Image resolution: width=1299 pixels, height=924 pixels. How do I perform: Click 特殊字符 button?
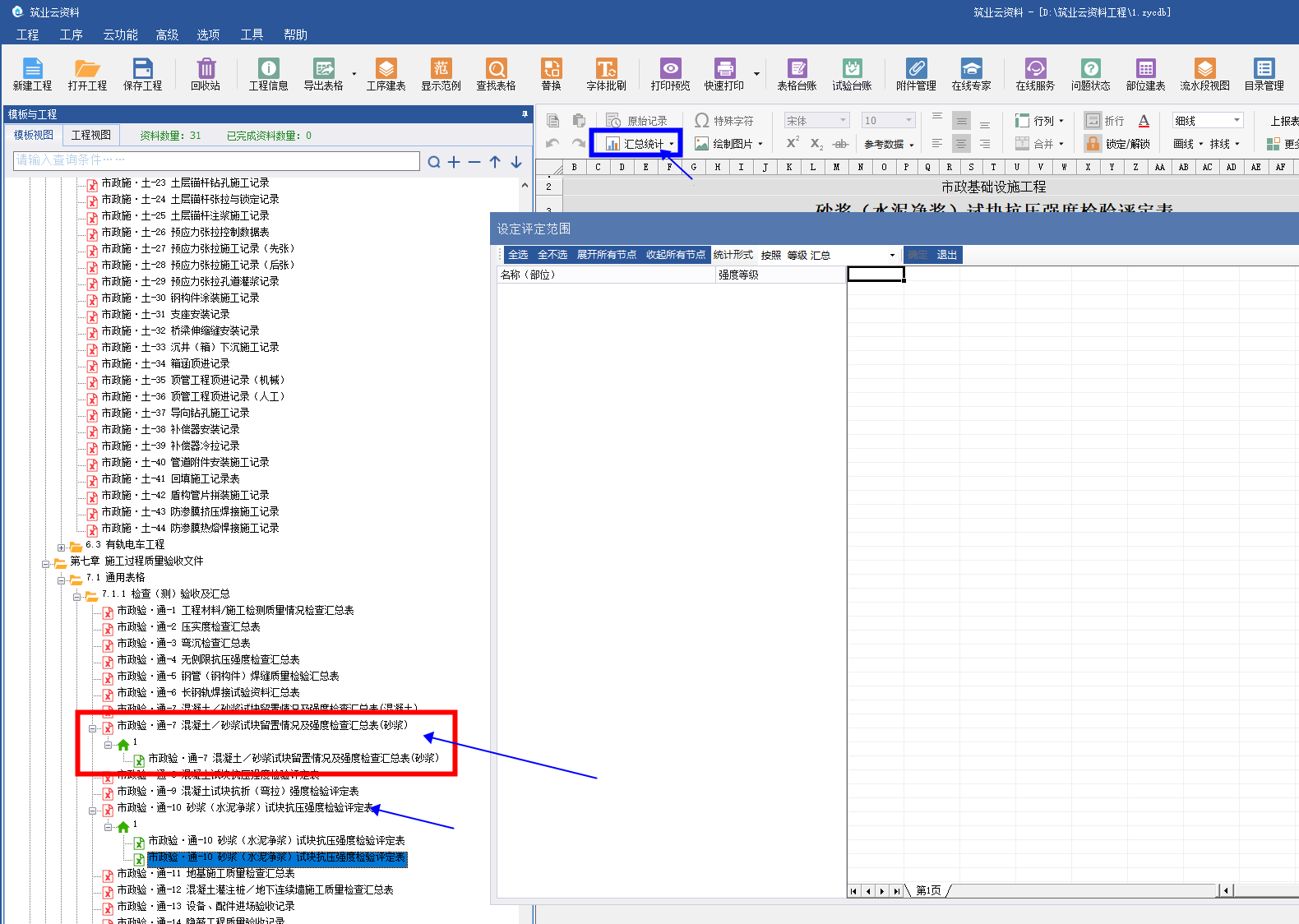pyautogui.click(x=724, y=121)
